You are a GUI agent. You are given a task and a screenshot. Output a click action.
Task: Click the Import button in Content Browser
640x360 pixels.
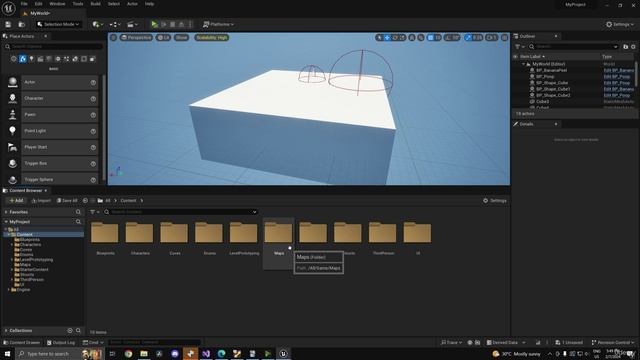click(x=41, y=201)
